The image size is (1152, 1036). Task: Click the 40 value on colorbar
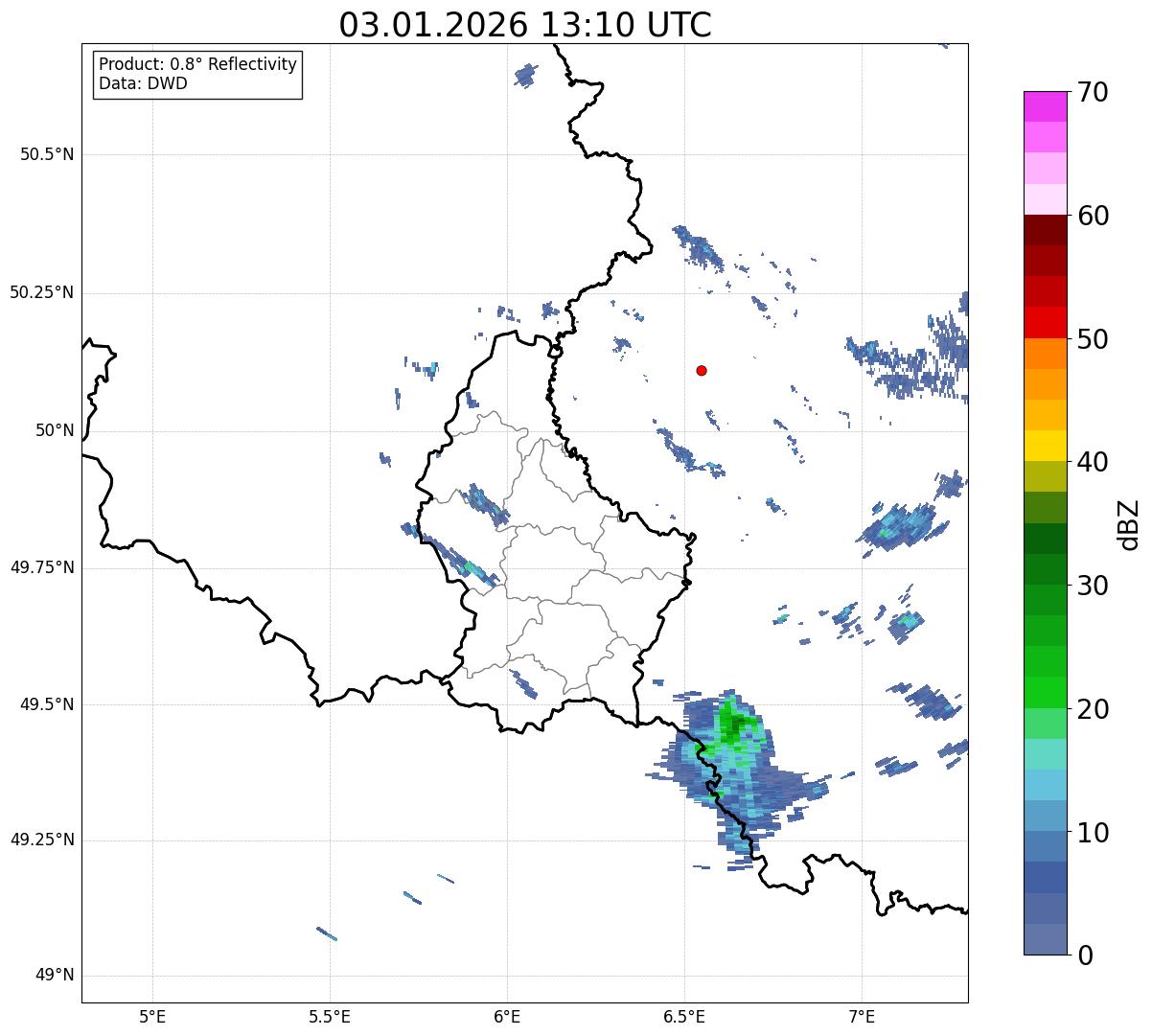(x=1094, y=462)
